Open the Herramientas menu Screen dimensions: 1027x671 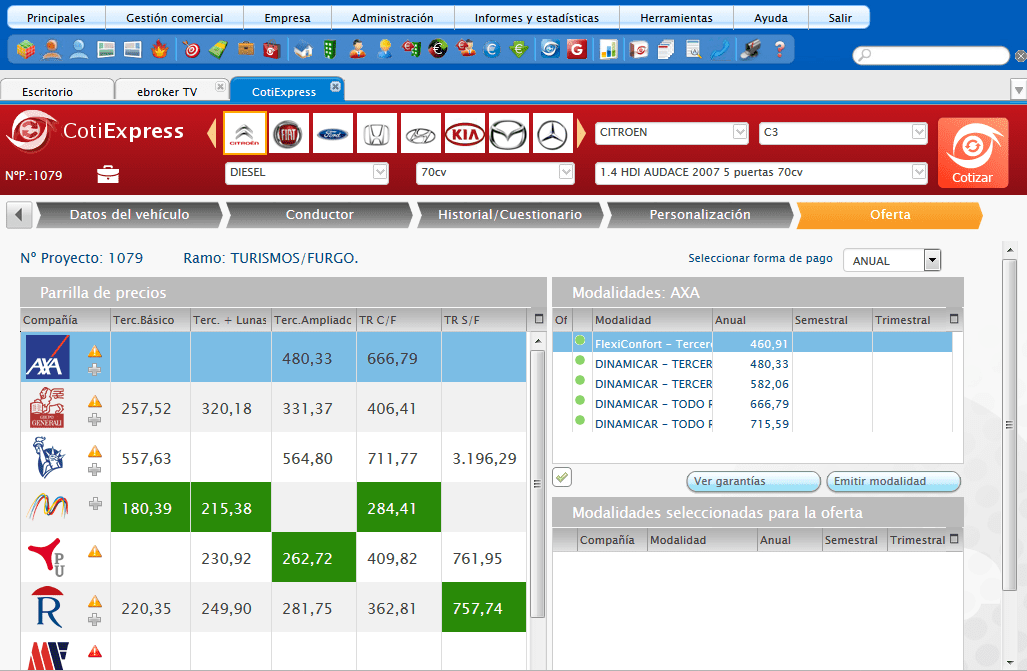click(x=677, y=18)
